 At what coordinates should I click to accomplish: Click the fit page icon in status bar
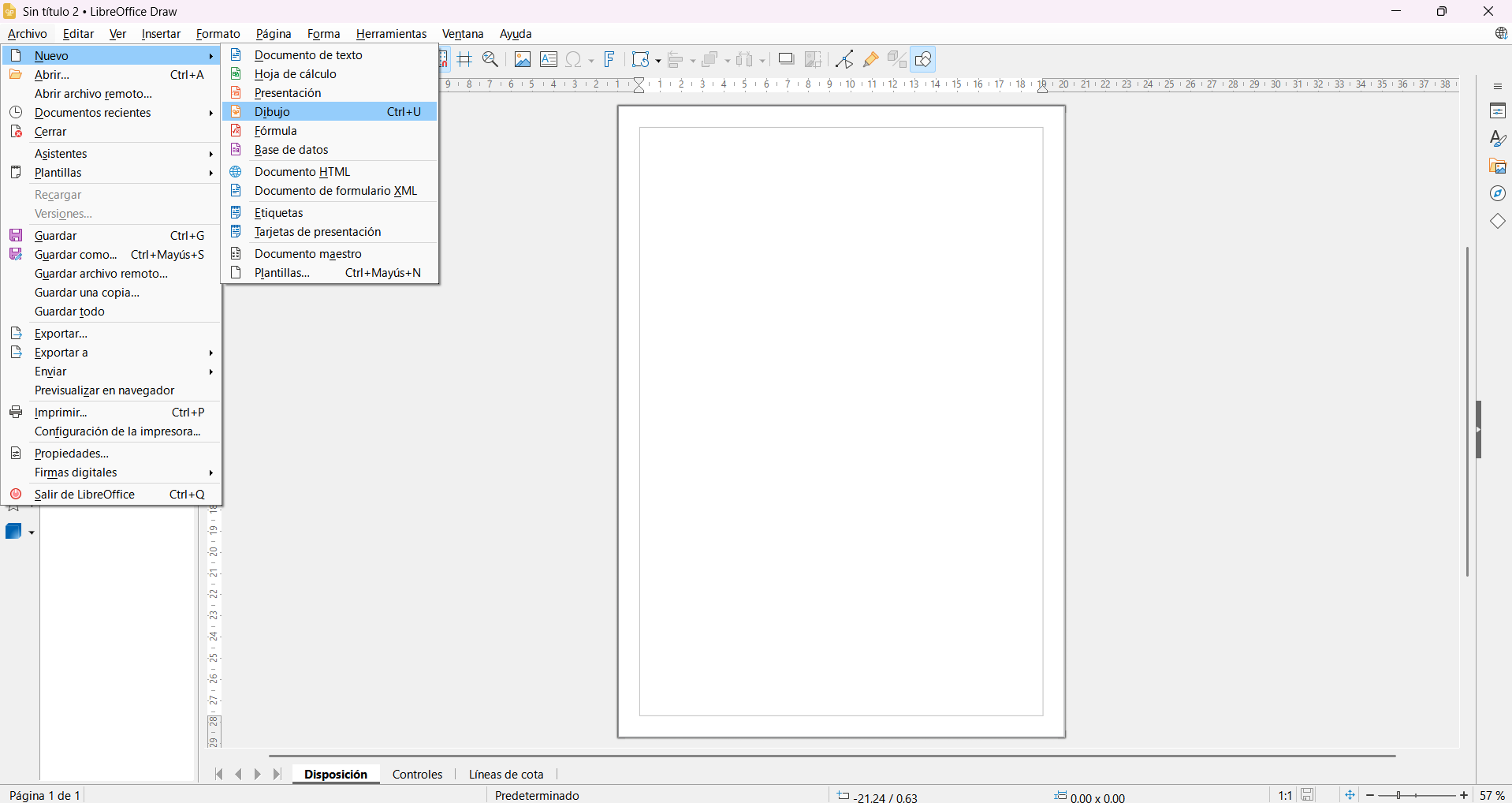pyautogui.click(x=1350, y=795)
